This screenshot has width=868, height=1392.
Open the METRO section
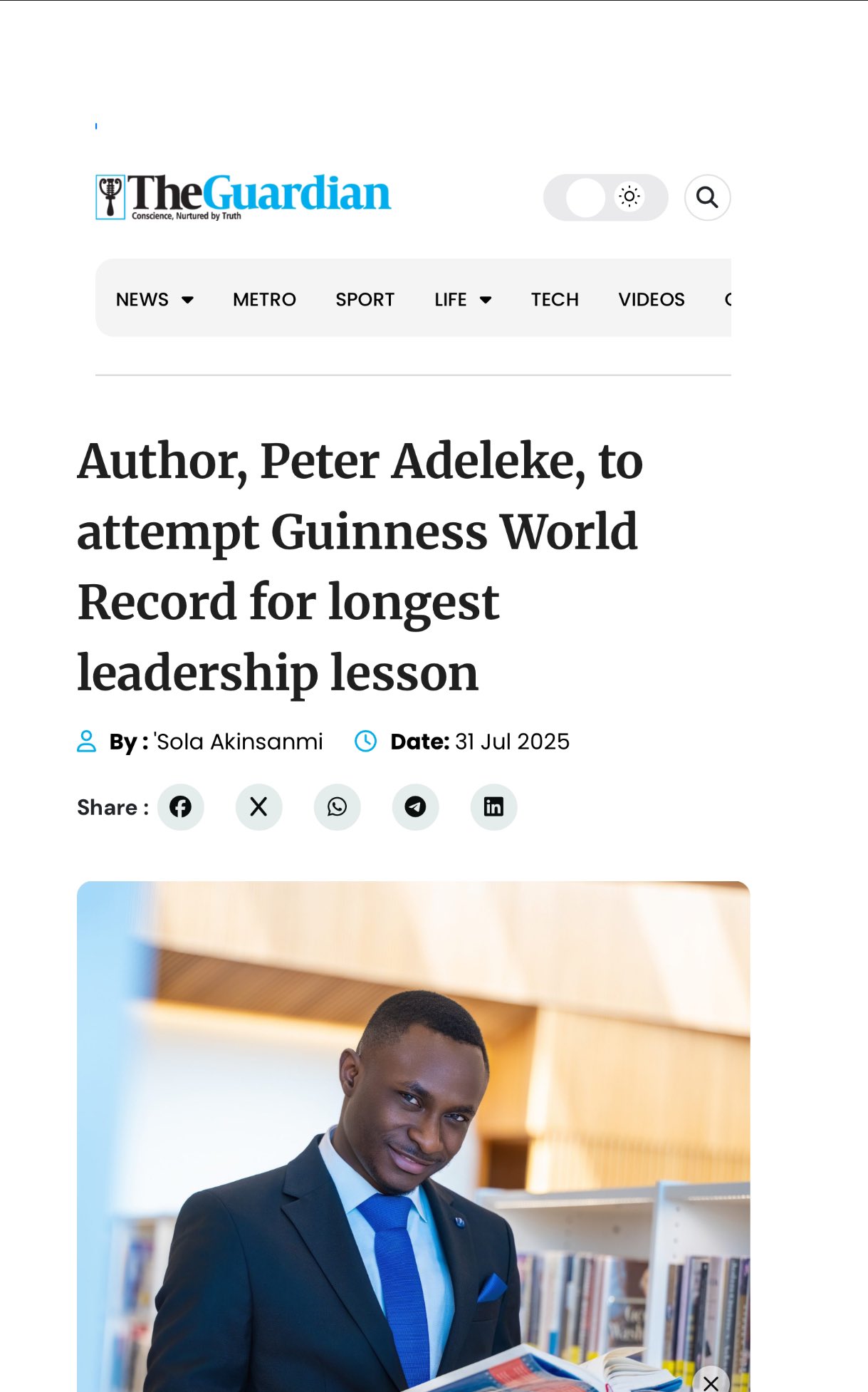click(x=264, y=300)
